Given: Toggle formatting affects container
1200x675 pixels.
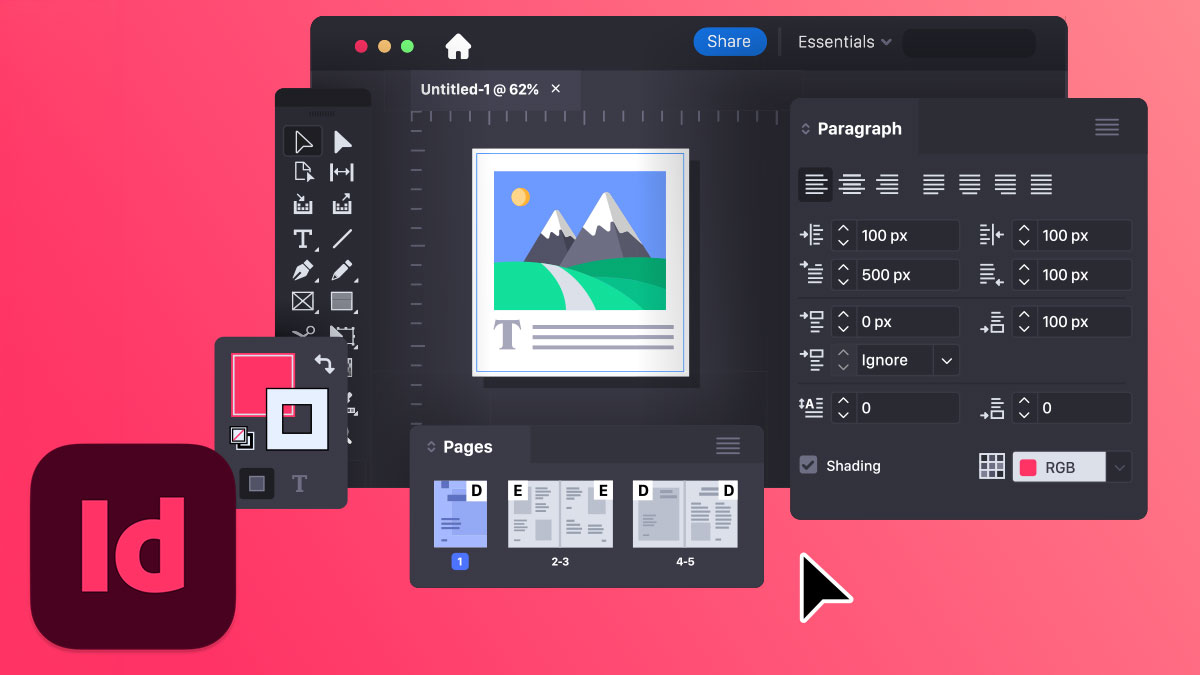Looking at the screenshot, I should pyautogui.click(x=257, y=484).
